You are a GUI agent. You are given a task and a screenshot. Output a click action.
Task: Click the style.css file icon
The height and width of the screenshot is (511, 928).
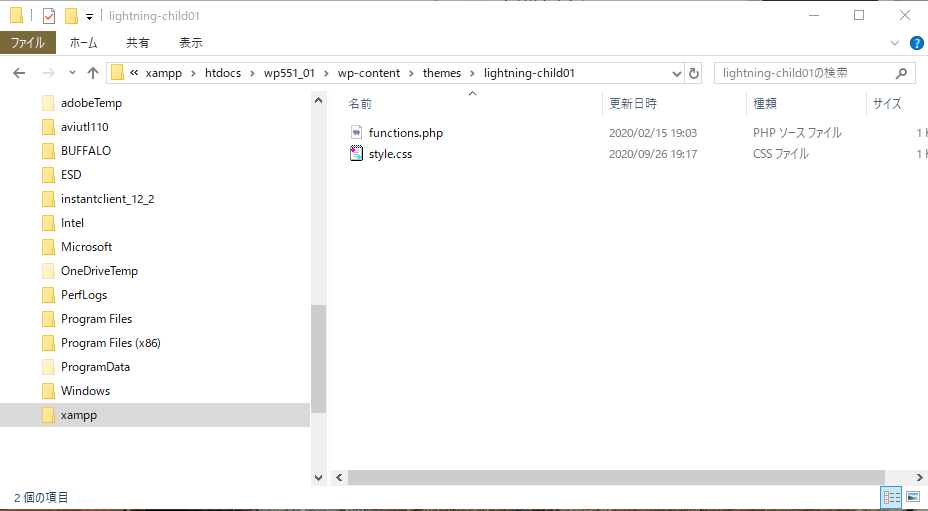point(355,154)
